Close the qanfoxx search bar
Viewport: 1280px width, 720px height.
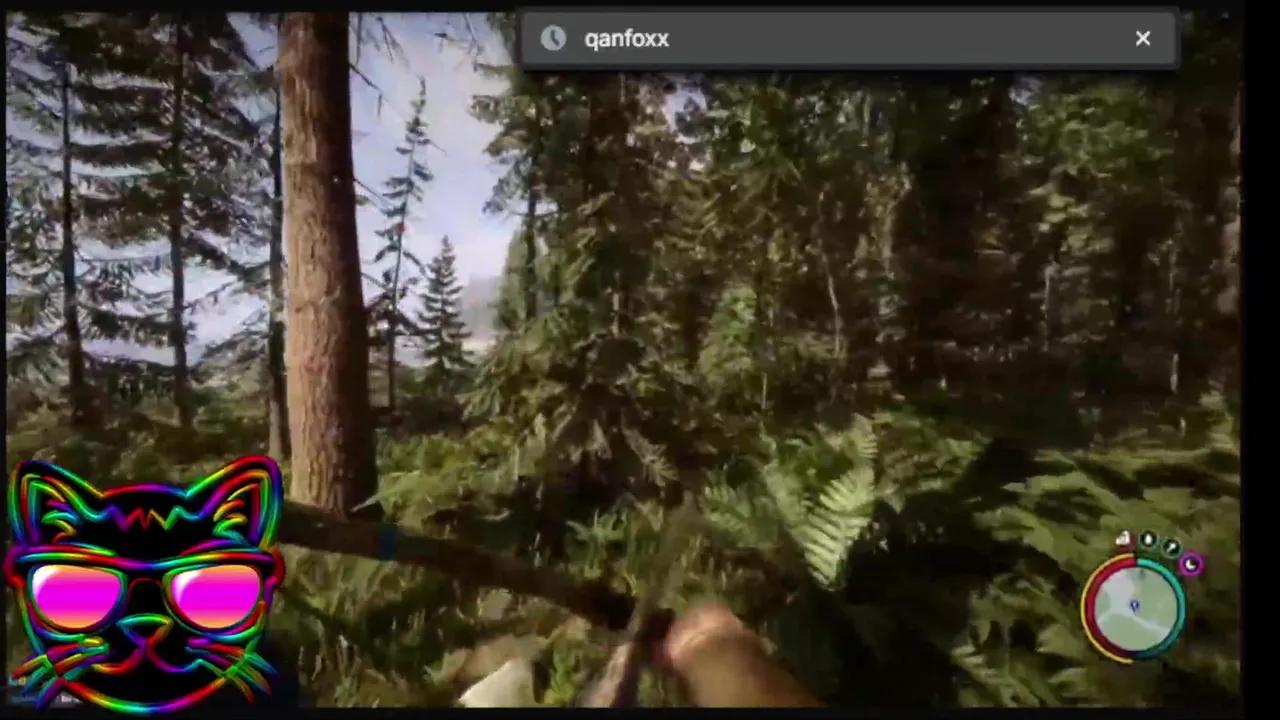tap(1143, 39)
